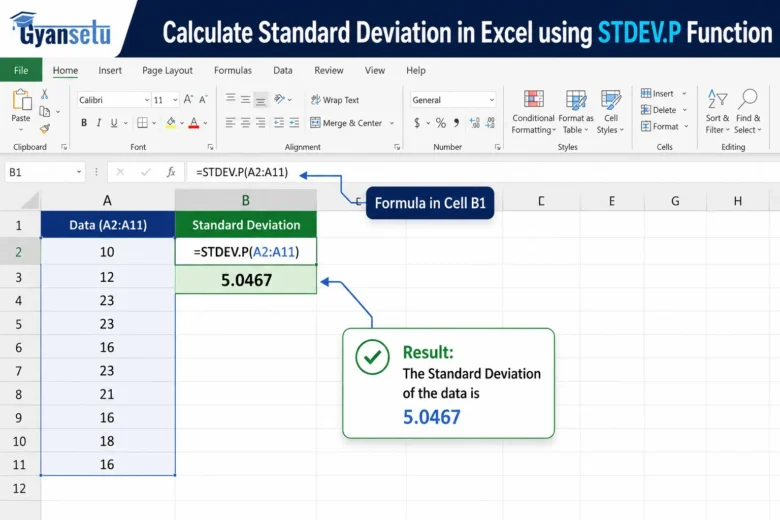This screenshot has width=780, height=520.
Task: Click the Decrease Indent icon
Action: click(x=279, y=122)
